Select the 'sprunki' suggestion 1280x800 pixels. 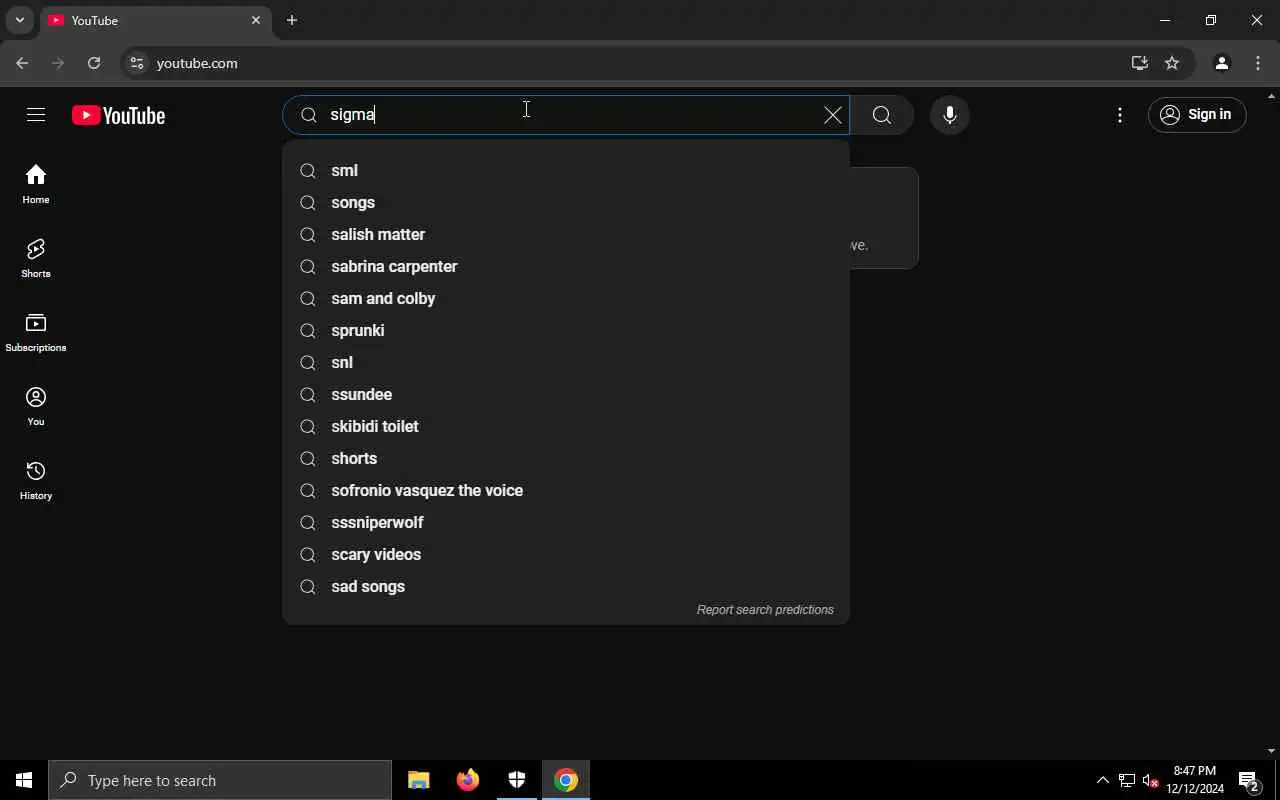566,330
